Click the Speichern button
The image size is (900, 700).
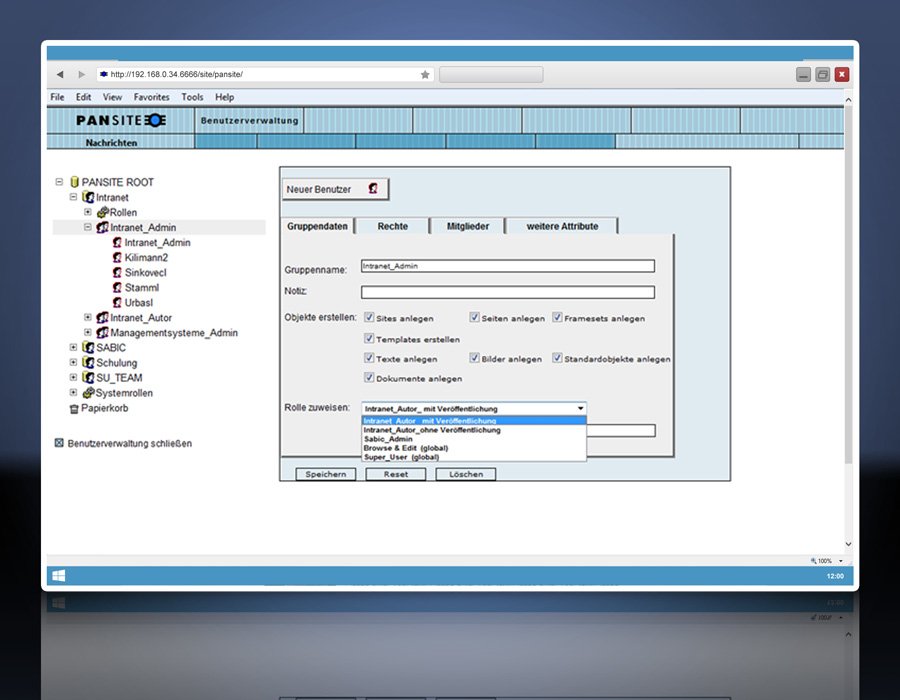pos(325,474)
